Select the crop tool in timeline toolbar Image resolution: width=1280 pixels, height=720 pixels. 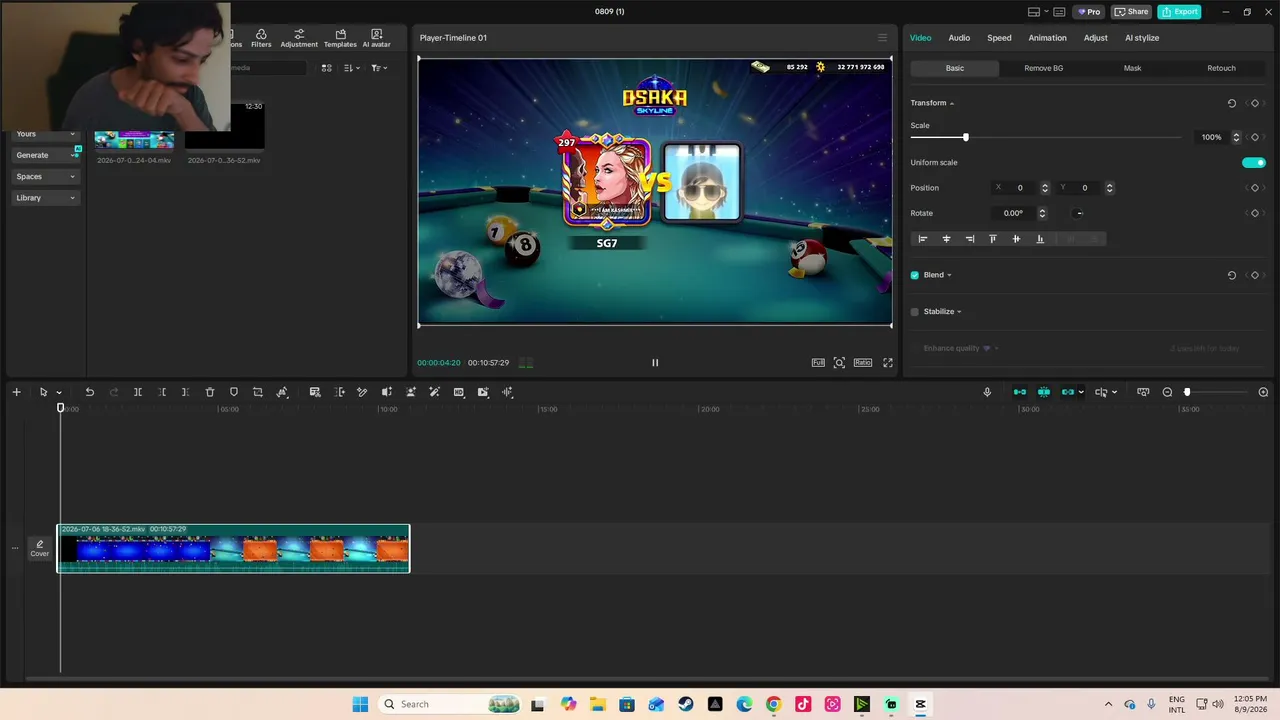pos(258,392)
